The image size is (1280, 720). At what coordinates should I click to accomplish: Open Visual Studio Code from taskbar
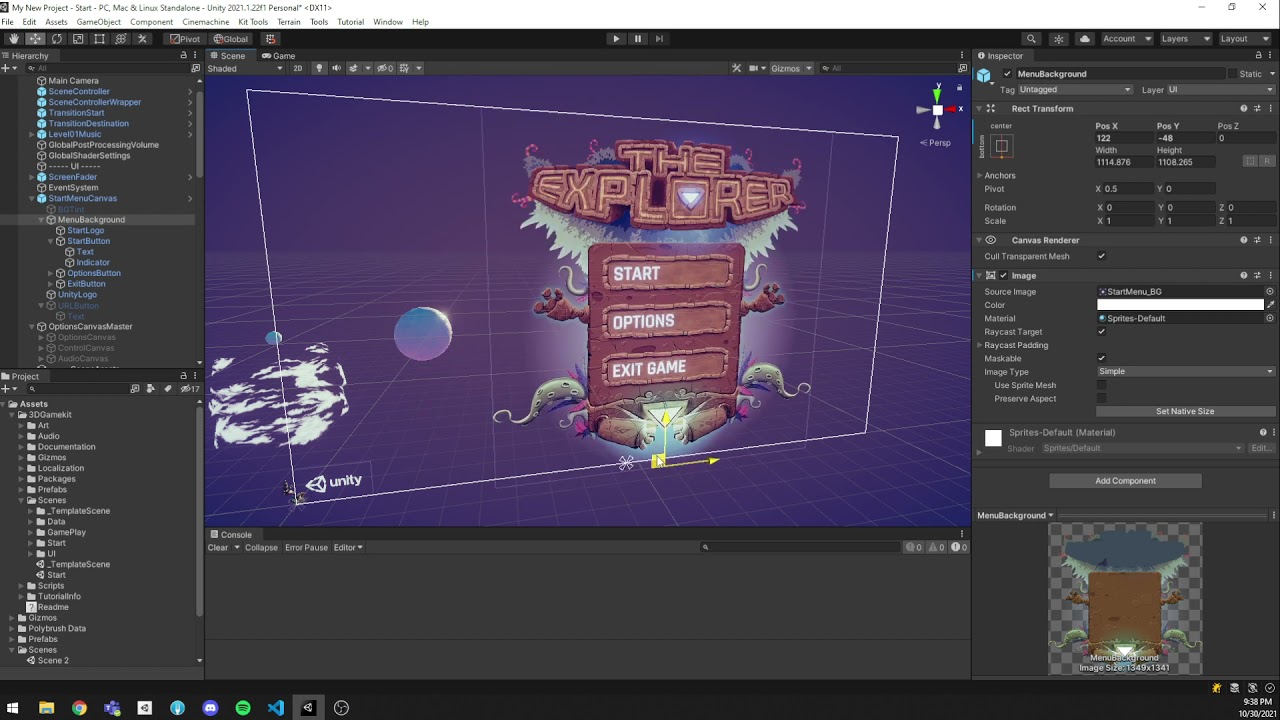click(276, 708)
